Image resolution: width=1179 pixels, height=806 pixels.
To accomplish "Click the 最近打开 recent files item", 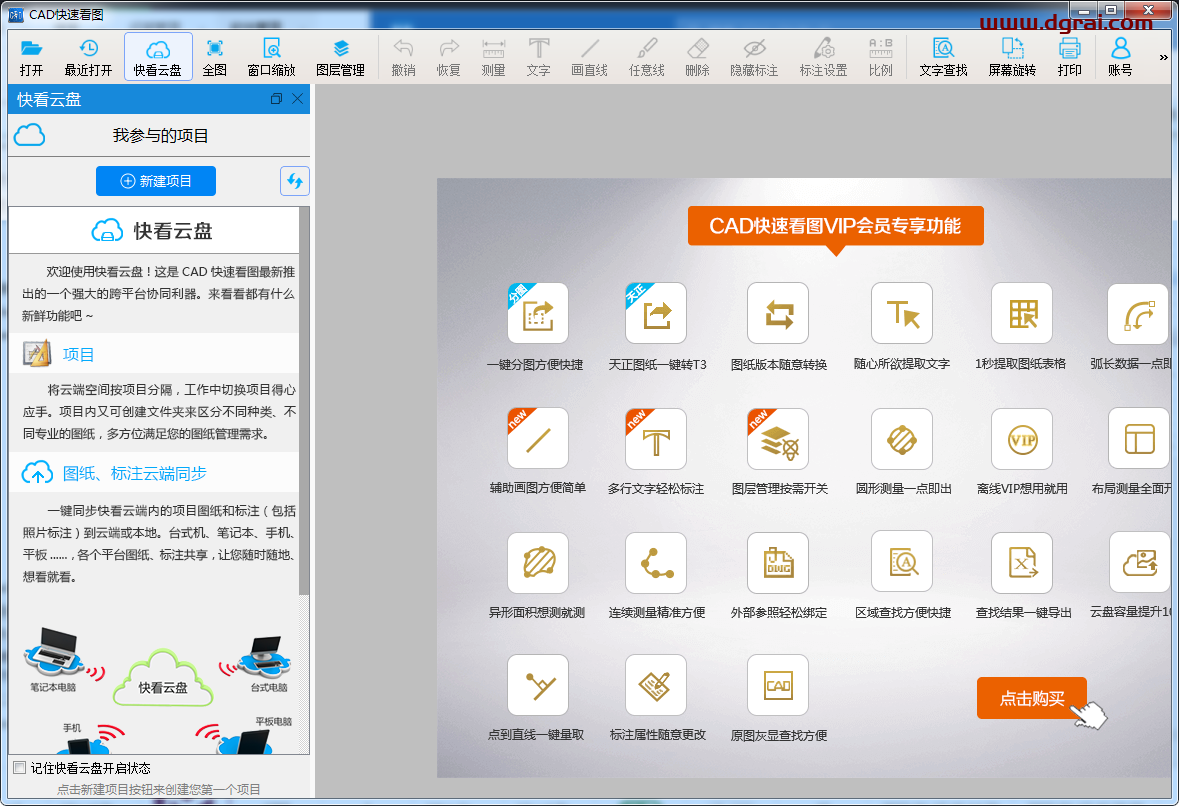I will [x=88, y=56].
